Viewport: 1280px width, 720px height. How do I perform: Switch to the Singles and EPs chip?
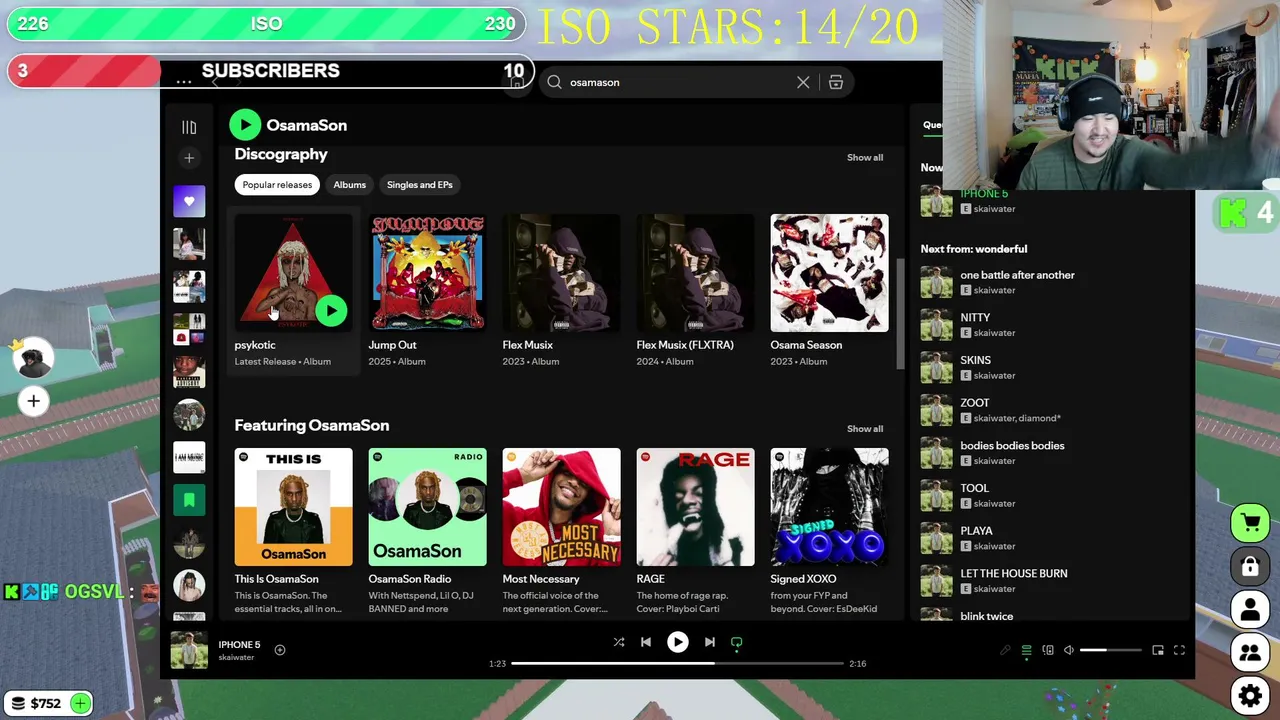(420, 185)
